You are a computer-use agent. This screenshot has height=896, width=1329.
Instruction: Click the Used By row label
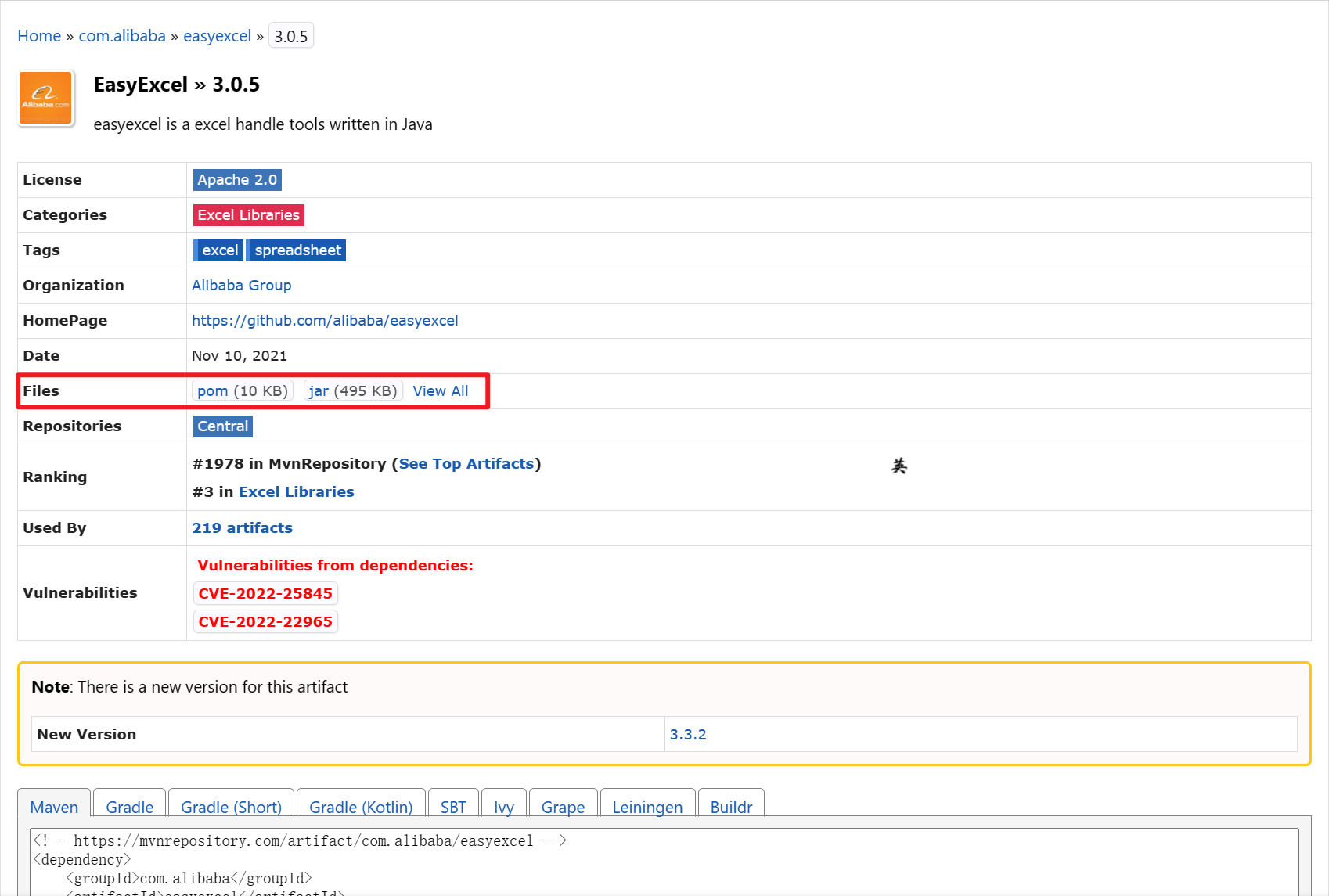click(55, 528)
